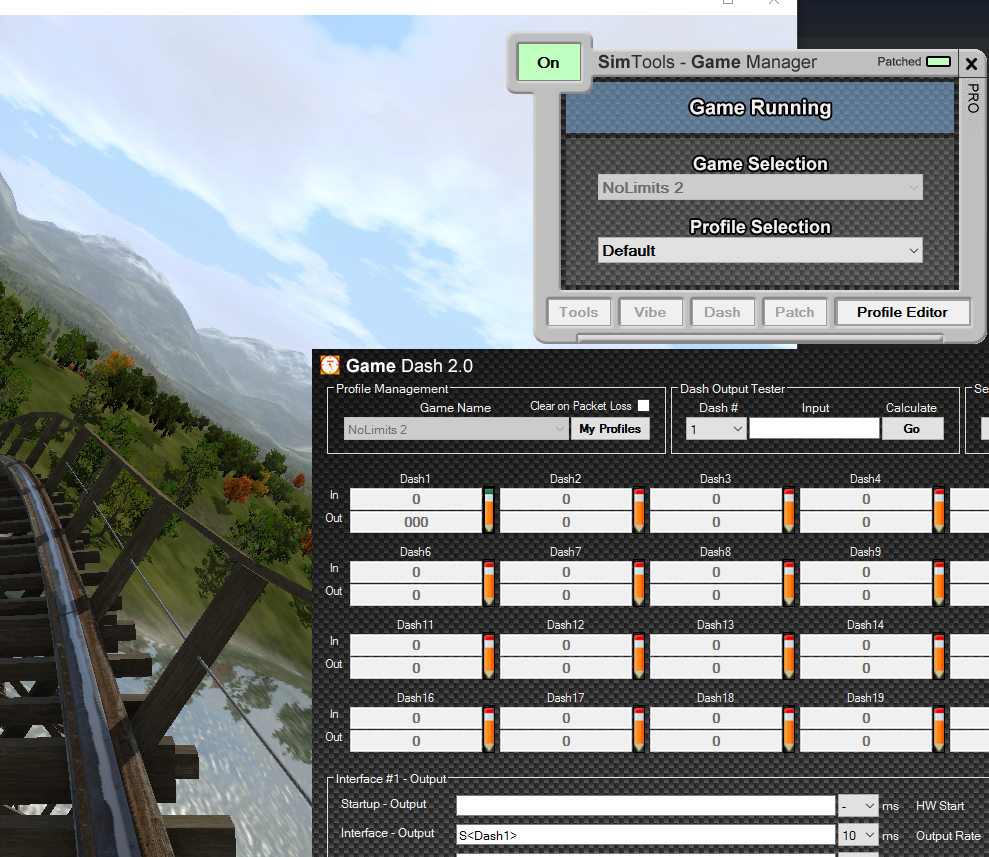Open the Vibe tab in Game Manager
This screenshot has height=857, width=989.
[x=650, y=312]
